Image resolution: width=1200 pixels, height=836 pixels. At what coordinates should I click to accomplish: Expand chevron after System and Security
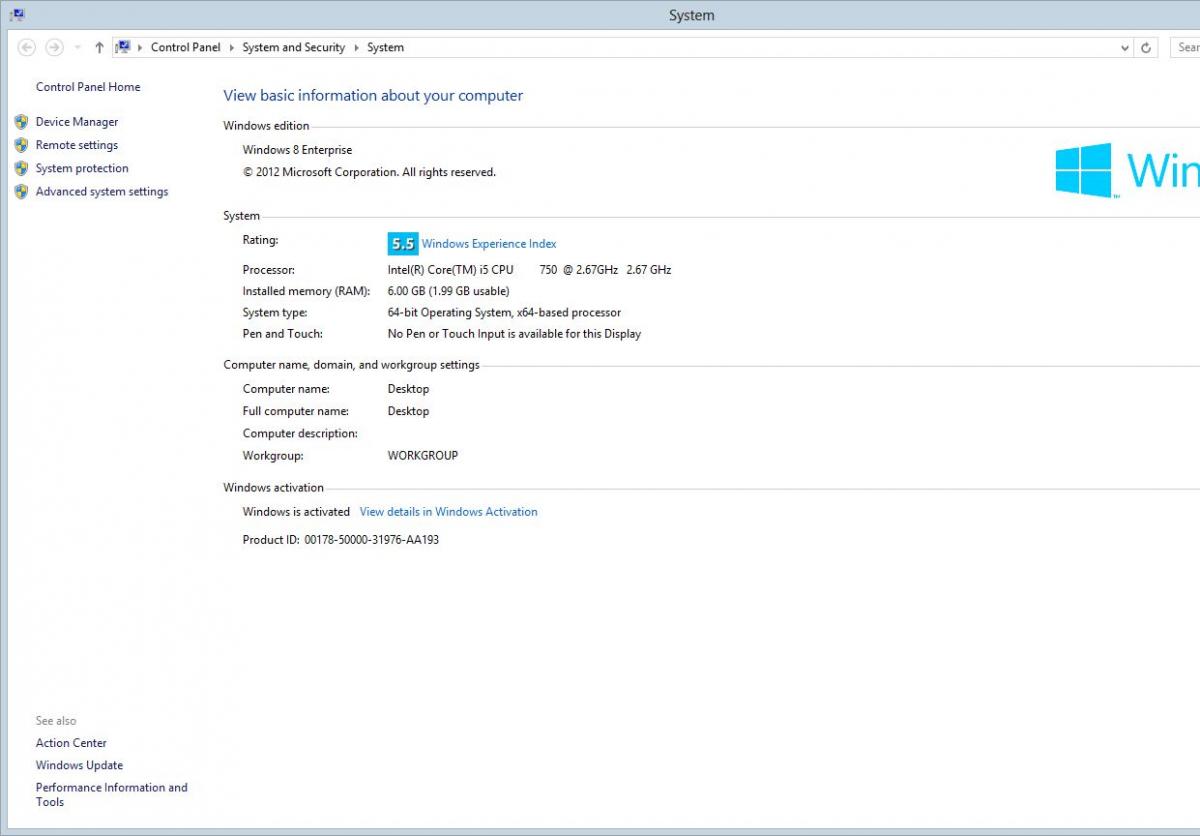356,47
